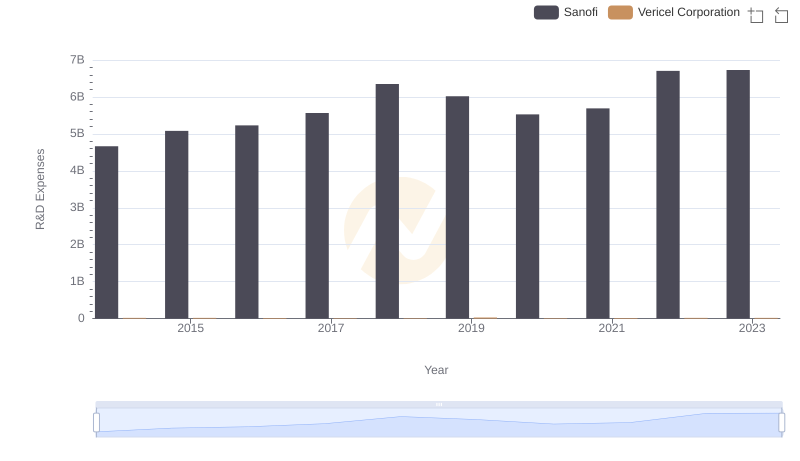The height and width of the screenshot is (461, 800).
Task: Click the 4B y-axis label
Action: [77, 170]
